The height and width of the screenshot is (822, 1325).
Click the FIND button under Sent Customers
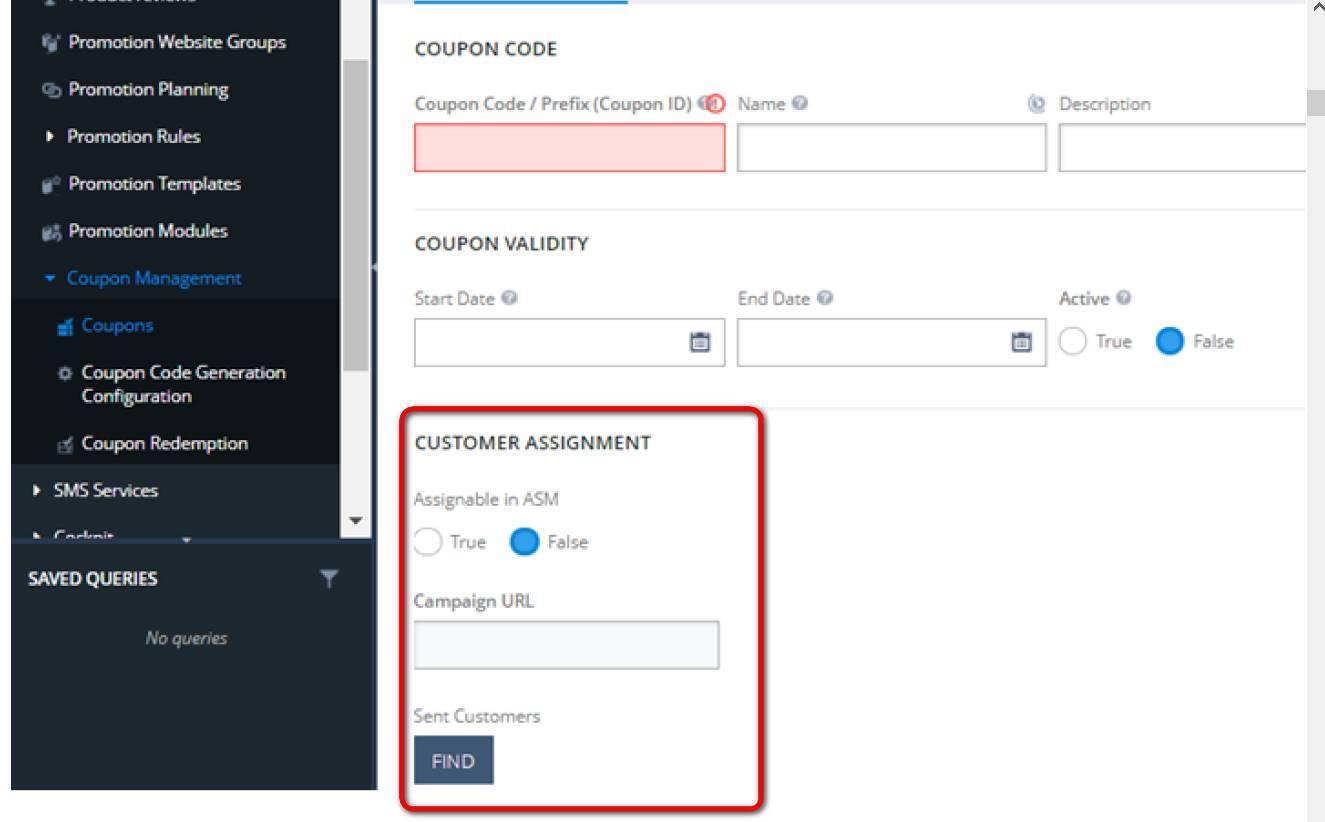point(453,761)
